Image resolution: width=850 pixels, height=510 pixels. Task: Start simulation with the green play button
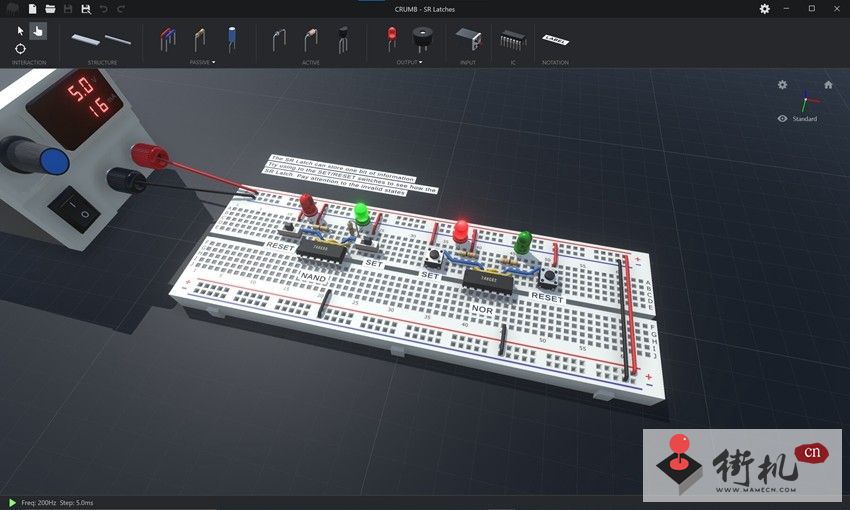[x=12, y=502]
